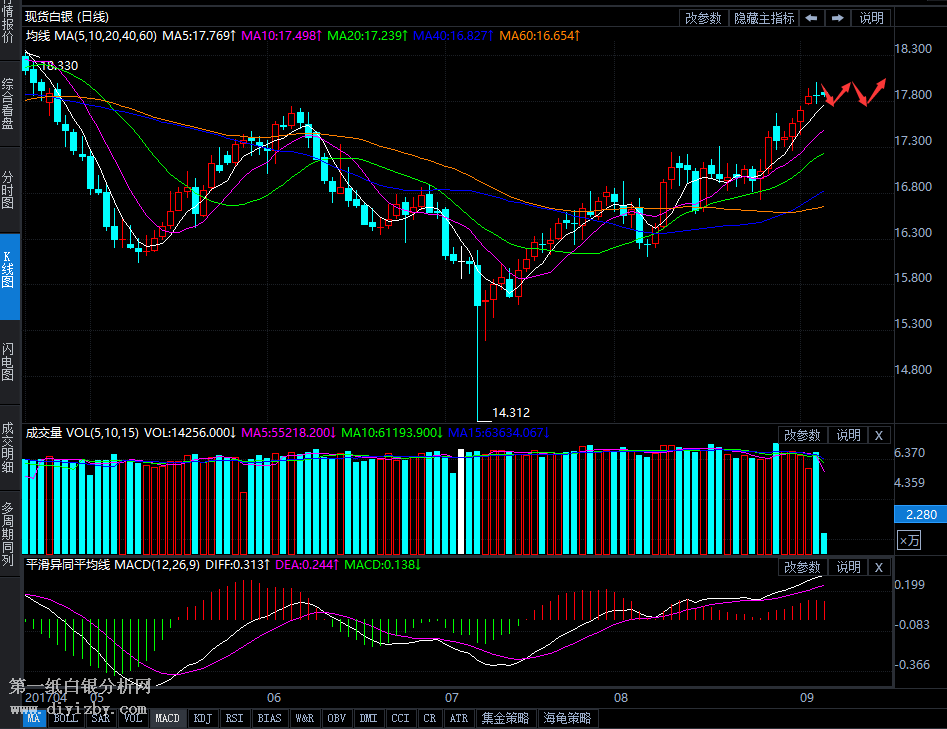
Task: Toggle 隐藏主指标 to hide main indicator
Action: click(764, 18)
